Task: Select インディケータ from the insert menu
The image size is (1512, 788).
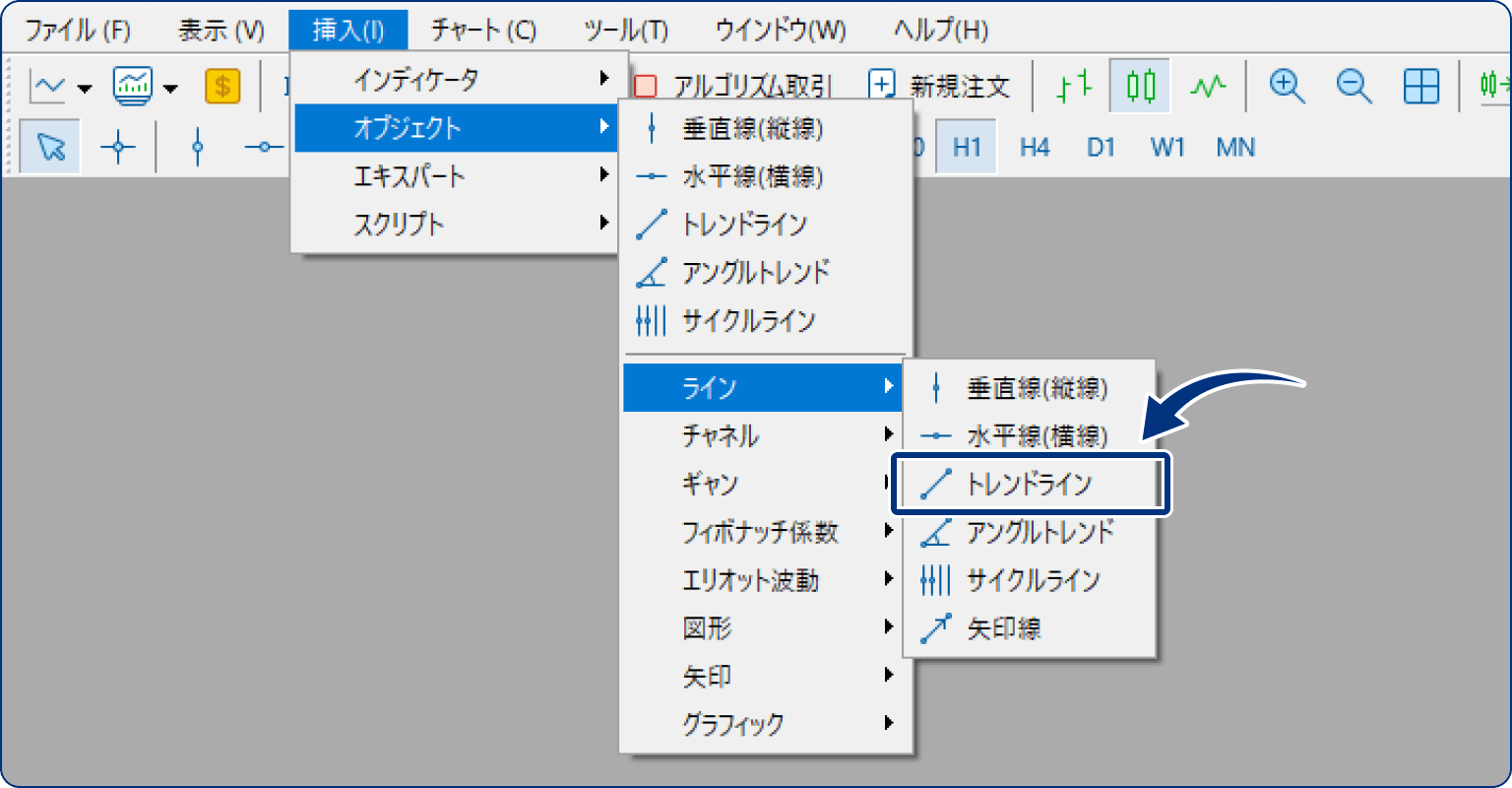Action: [x=413, y=79]
